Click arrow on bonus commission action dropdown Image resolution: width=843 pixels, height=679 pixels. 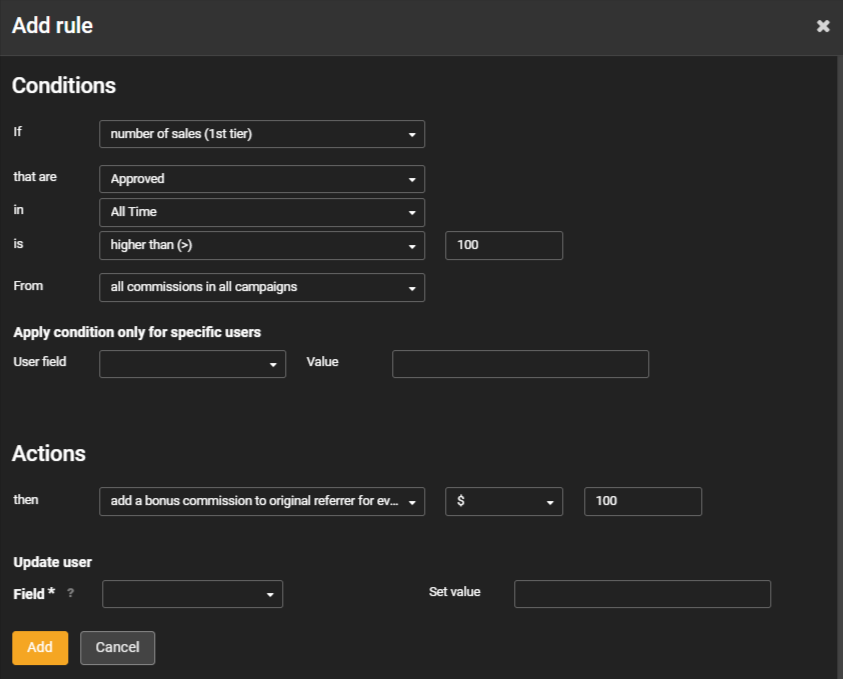(x=411, y=502)
